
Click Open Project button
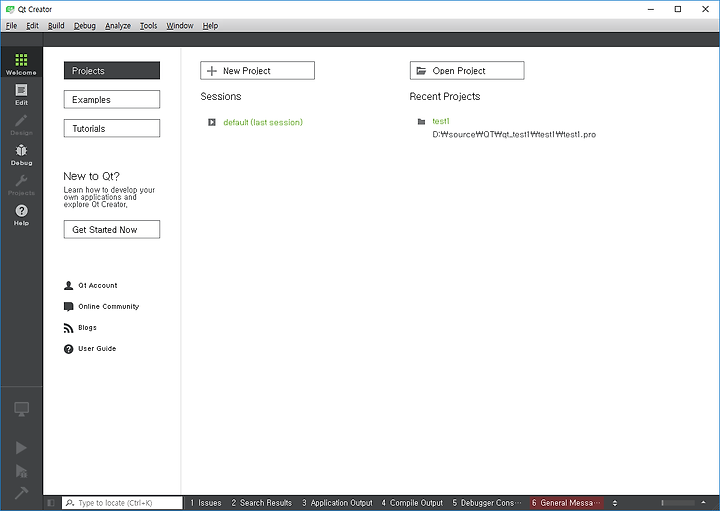[467, 71]
